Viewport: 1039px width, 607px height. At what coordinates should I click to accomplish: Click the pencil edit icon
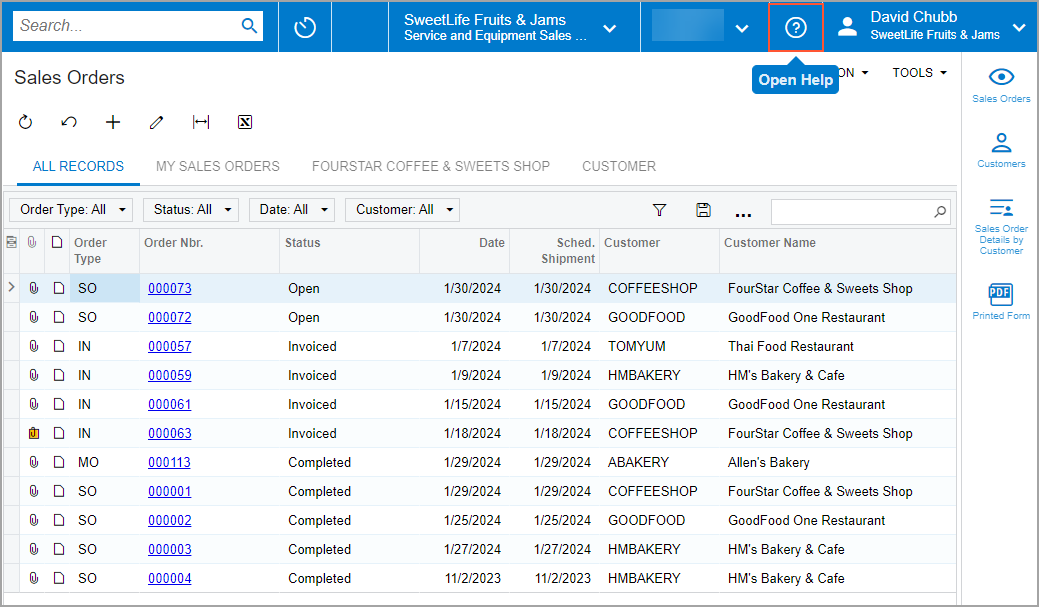156,122
